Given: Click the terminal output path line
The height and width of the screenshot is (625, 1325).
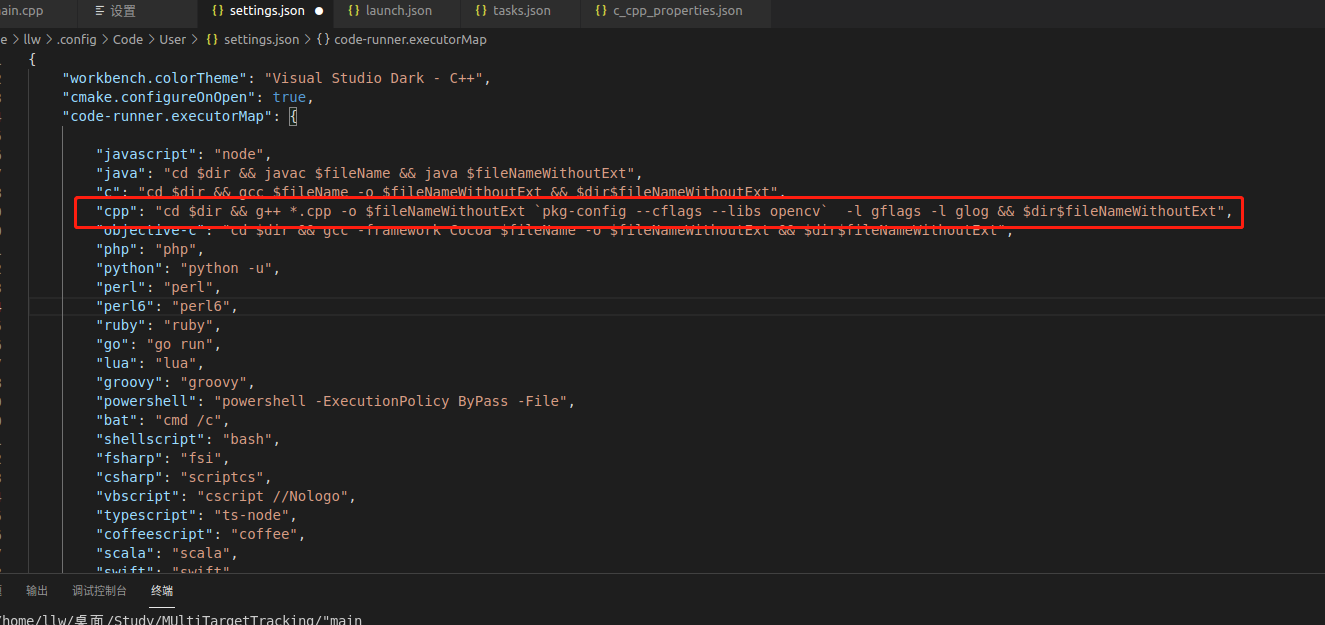Looking at the screenshot, I should tap(180, 619).
